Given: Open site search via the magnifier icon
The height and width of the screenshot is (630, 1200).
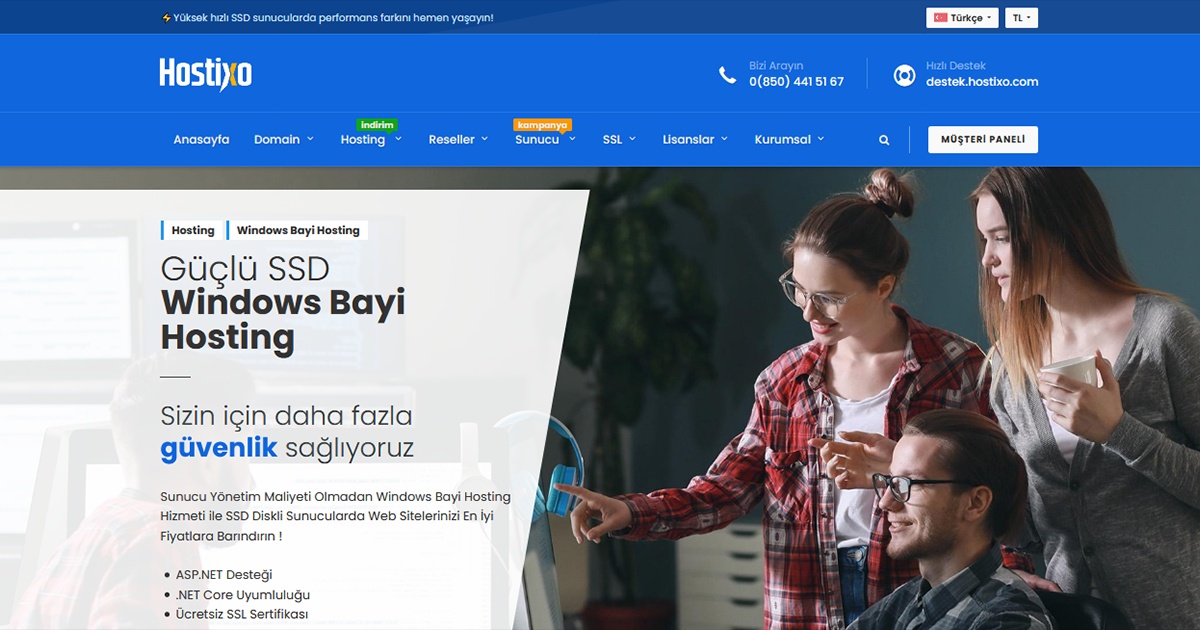Looking at the screenshot, I should pyautogui.click(x=883, y=139).
